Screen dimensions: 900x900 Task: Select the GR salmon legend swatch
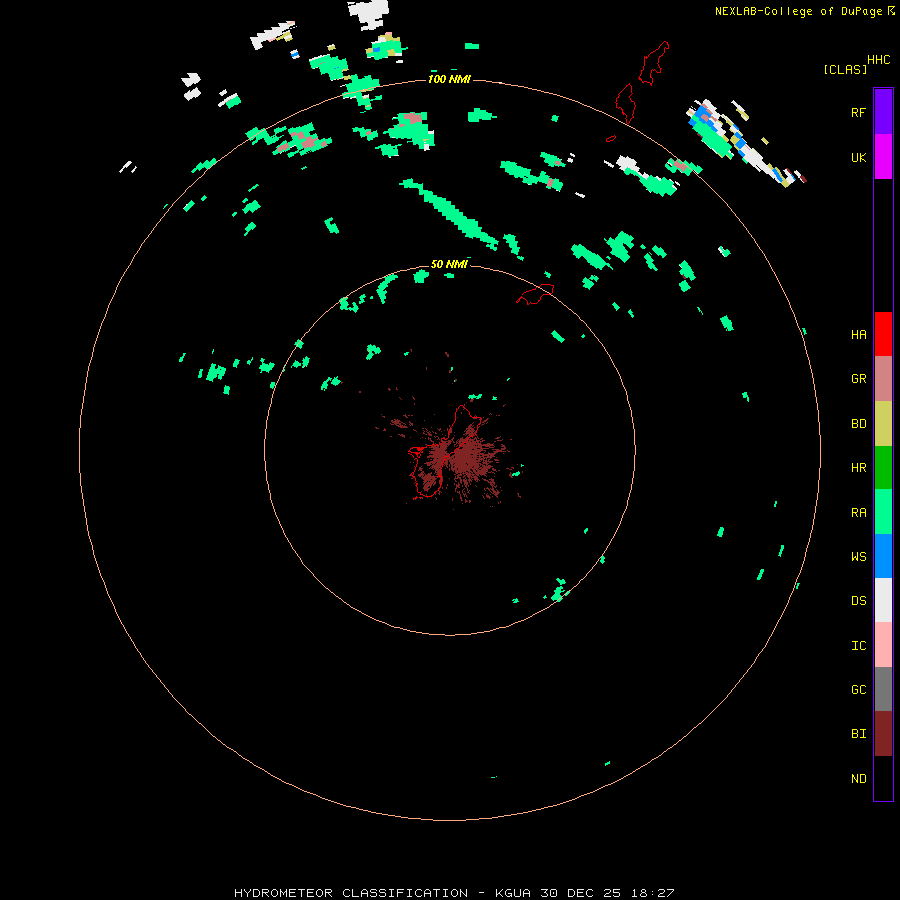pos(883,378)
